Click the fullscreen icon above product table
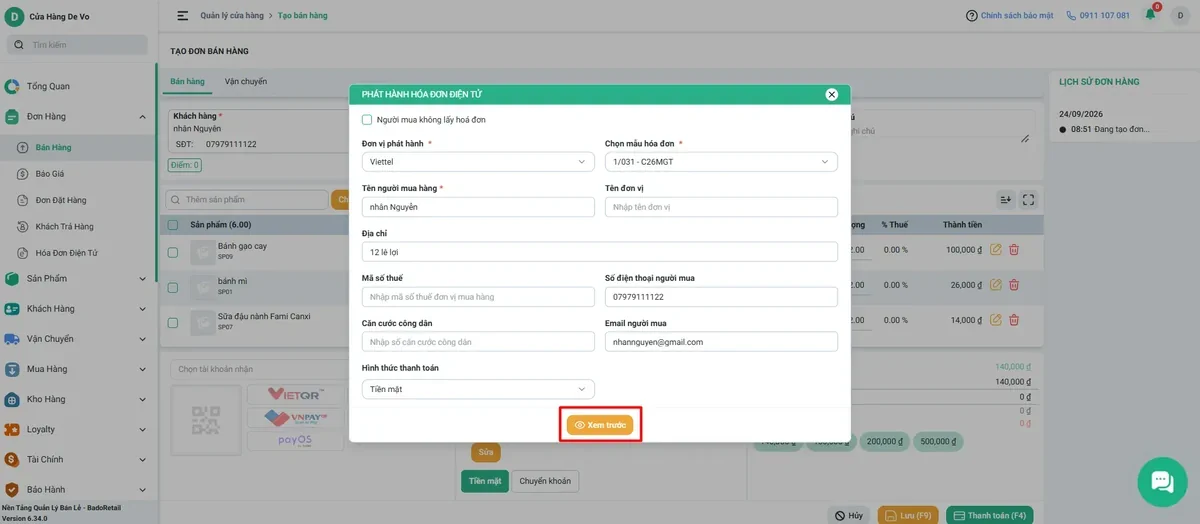1200x524 pixels. pos(1028,200)
